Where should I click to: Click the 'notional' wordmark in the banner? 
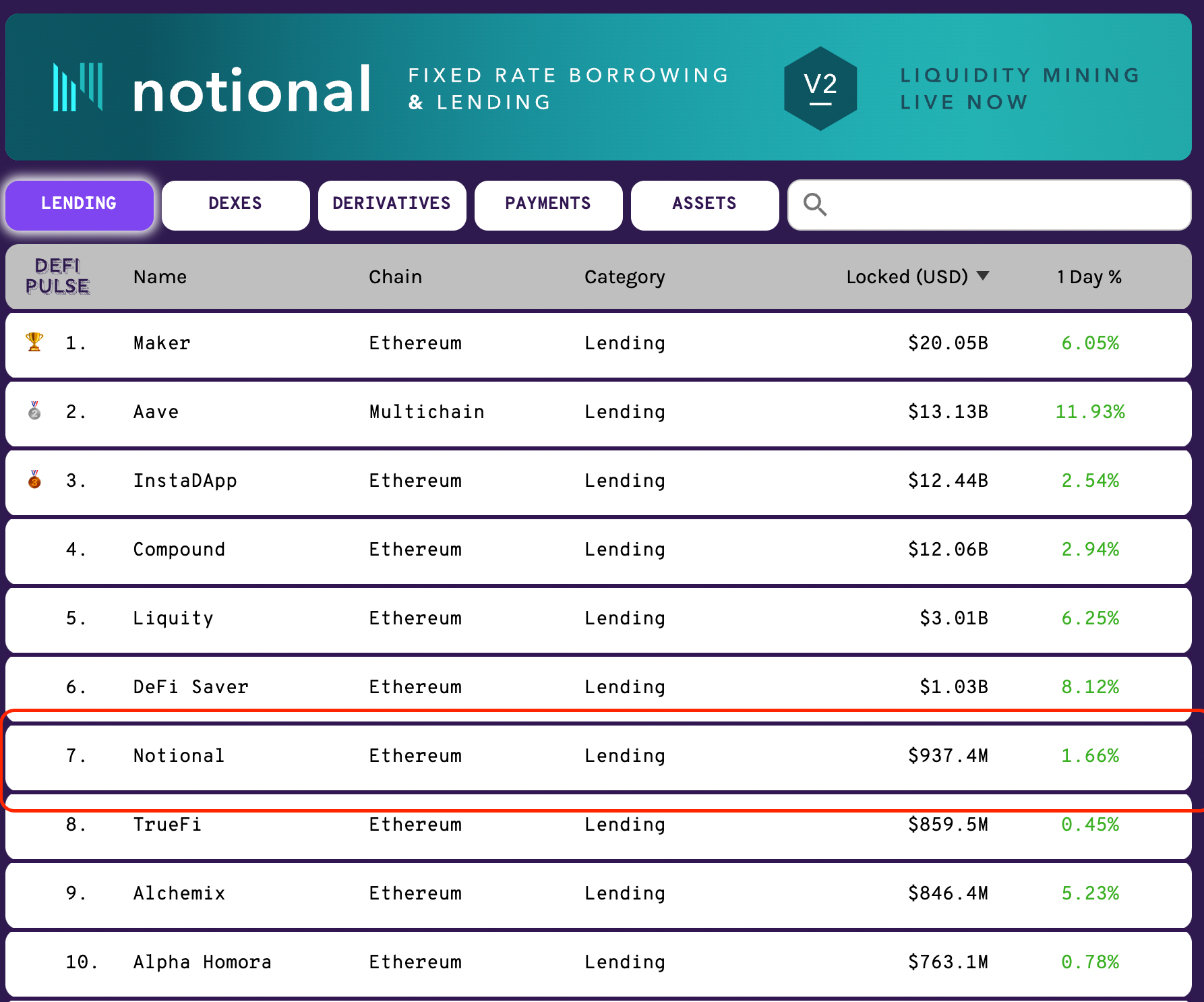[x=252, y=90]
